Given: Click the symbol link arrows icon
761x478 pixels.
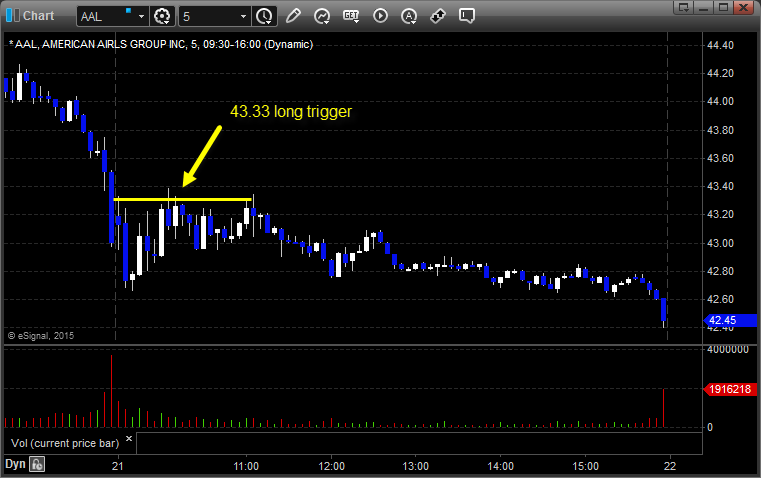Looking at the screenshot, I should pos(438,16).
